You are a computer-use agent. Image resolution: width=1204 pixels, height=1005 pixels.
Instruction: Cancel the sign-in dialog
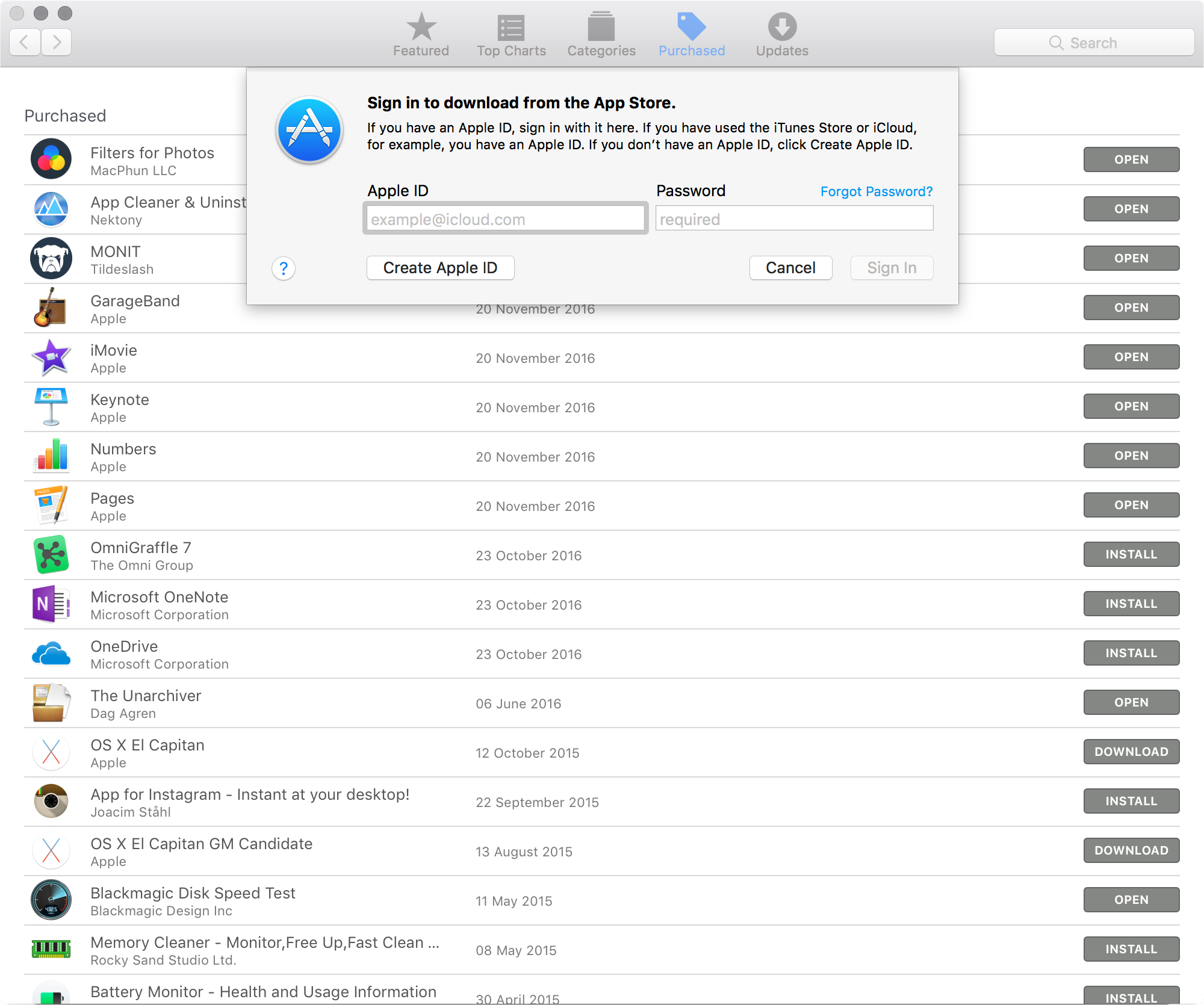click(790, 268)
